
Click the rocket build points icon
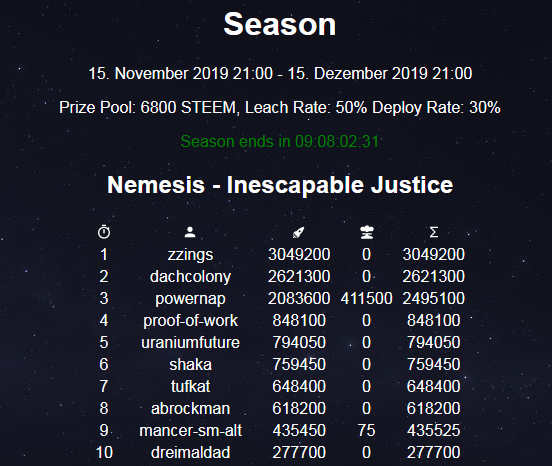click(299, 232)
